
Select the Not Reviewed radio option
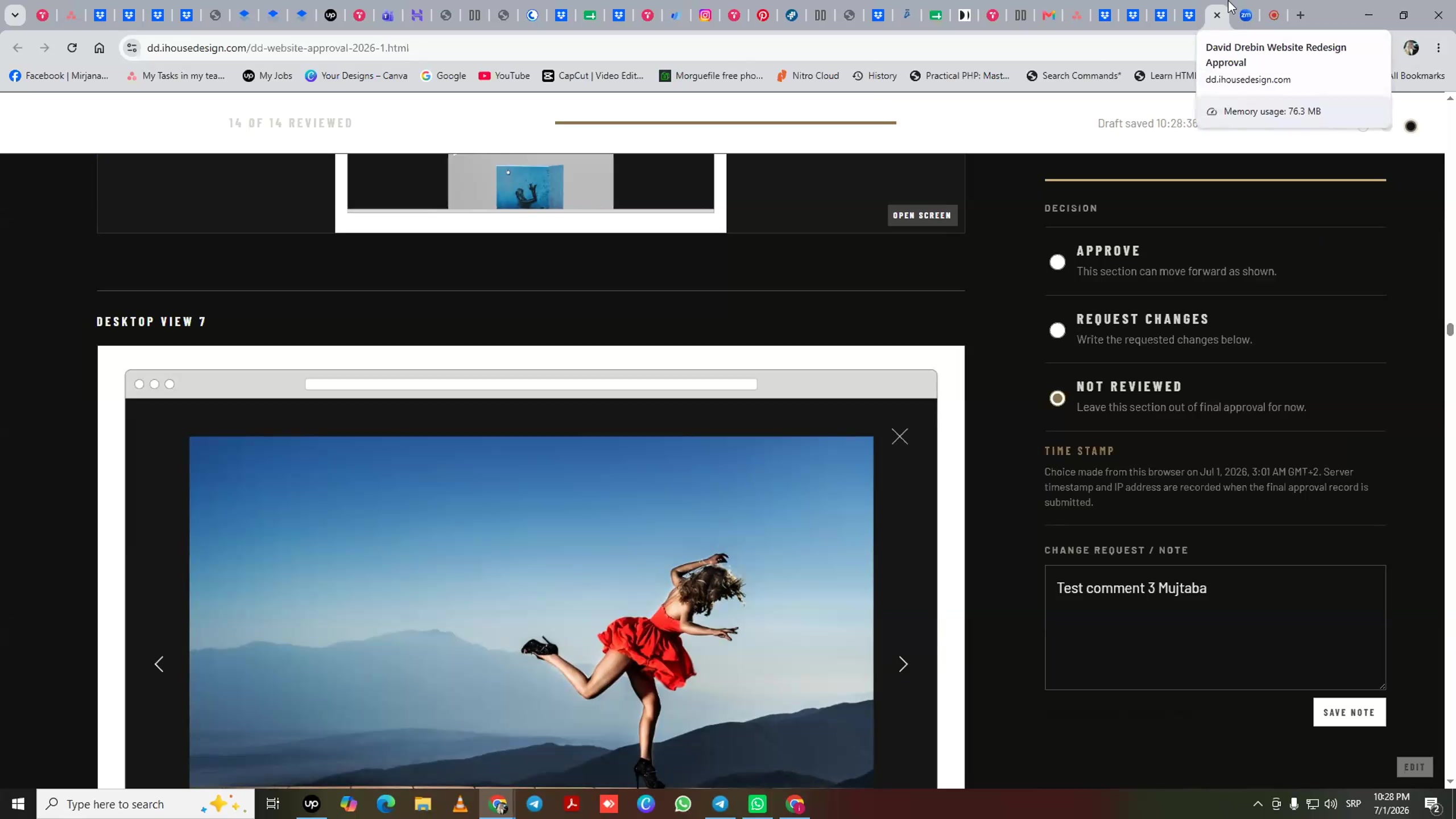click(x=1057, y=398)
